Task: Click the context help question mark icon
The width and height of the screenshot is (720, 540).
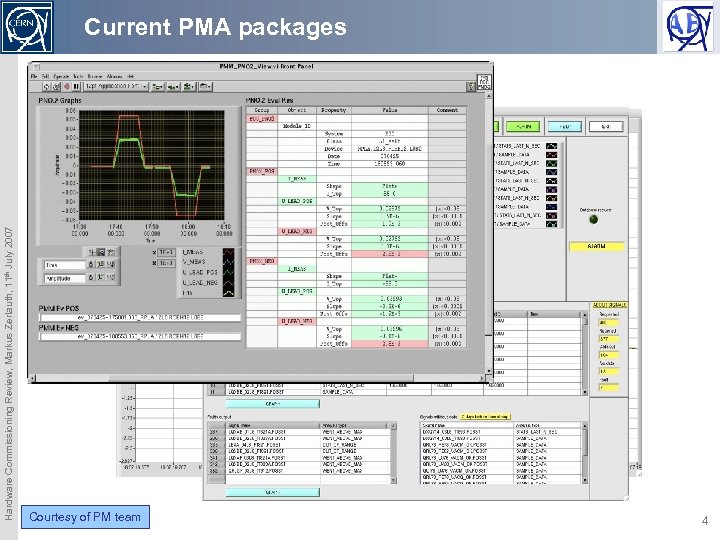Action: pyautogui.click(x=471, y=86)
